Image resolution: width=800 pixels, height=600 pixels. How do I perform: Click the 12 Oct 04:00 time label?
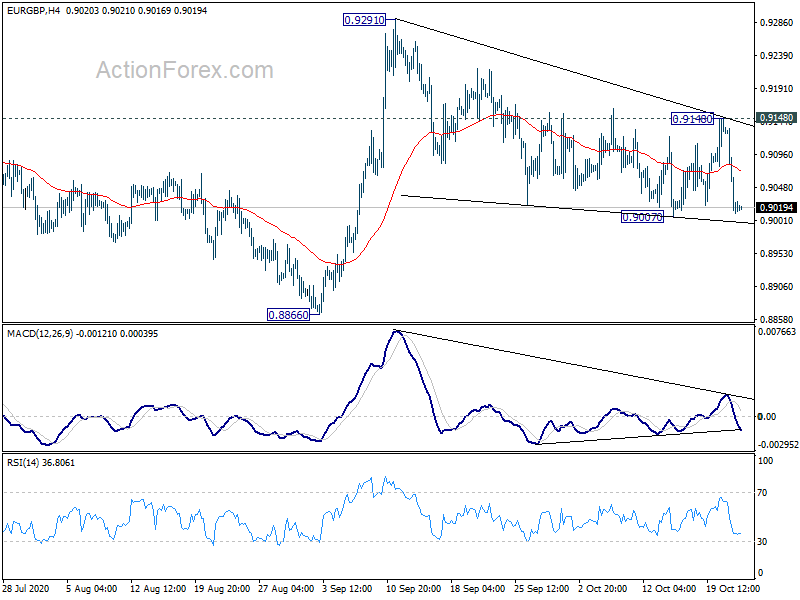coord(669,588)
